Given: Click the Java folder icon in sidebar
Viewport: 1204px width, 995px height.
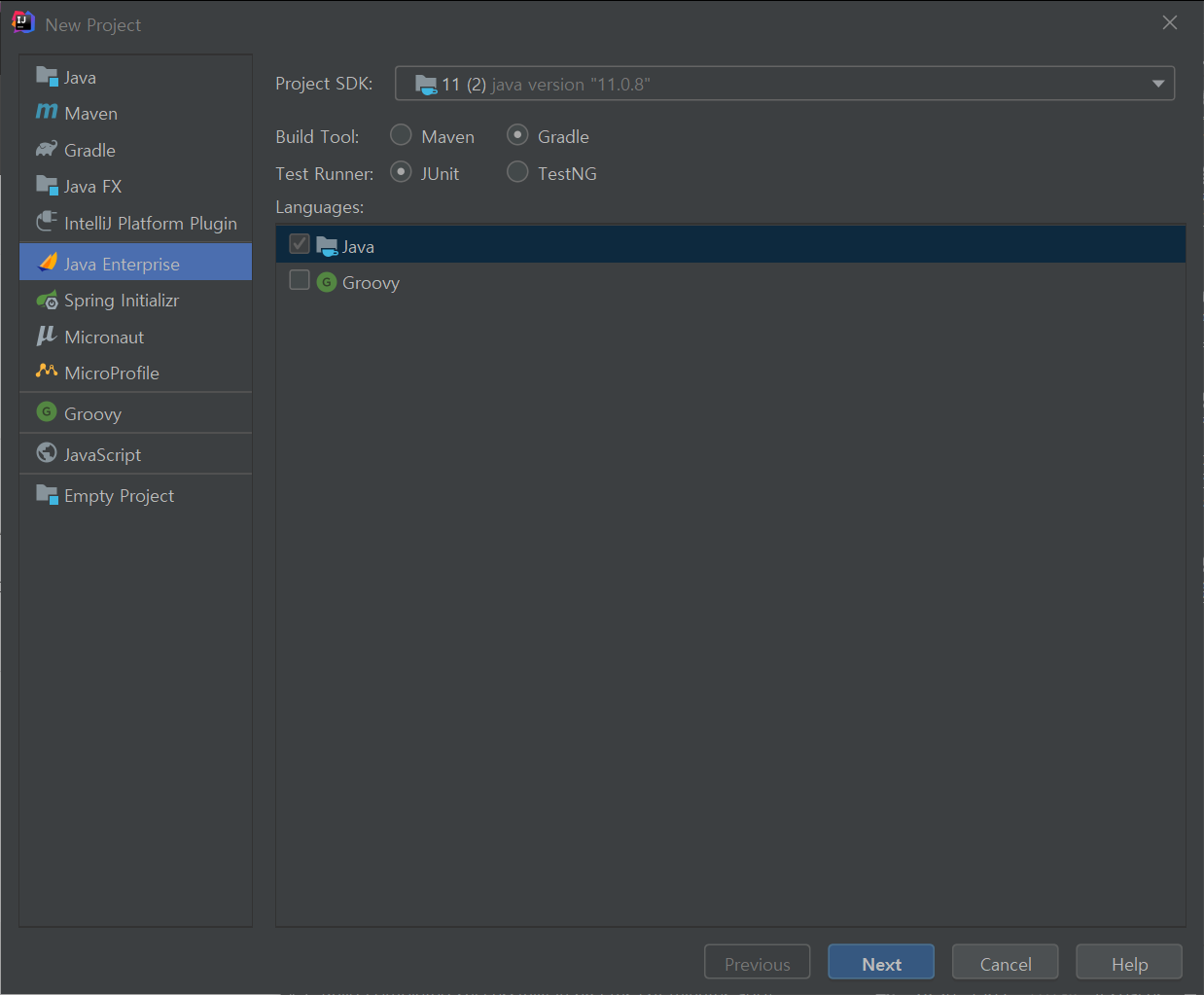Looking at the screenshot, I should 47,76.
